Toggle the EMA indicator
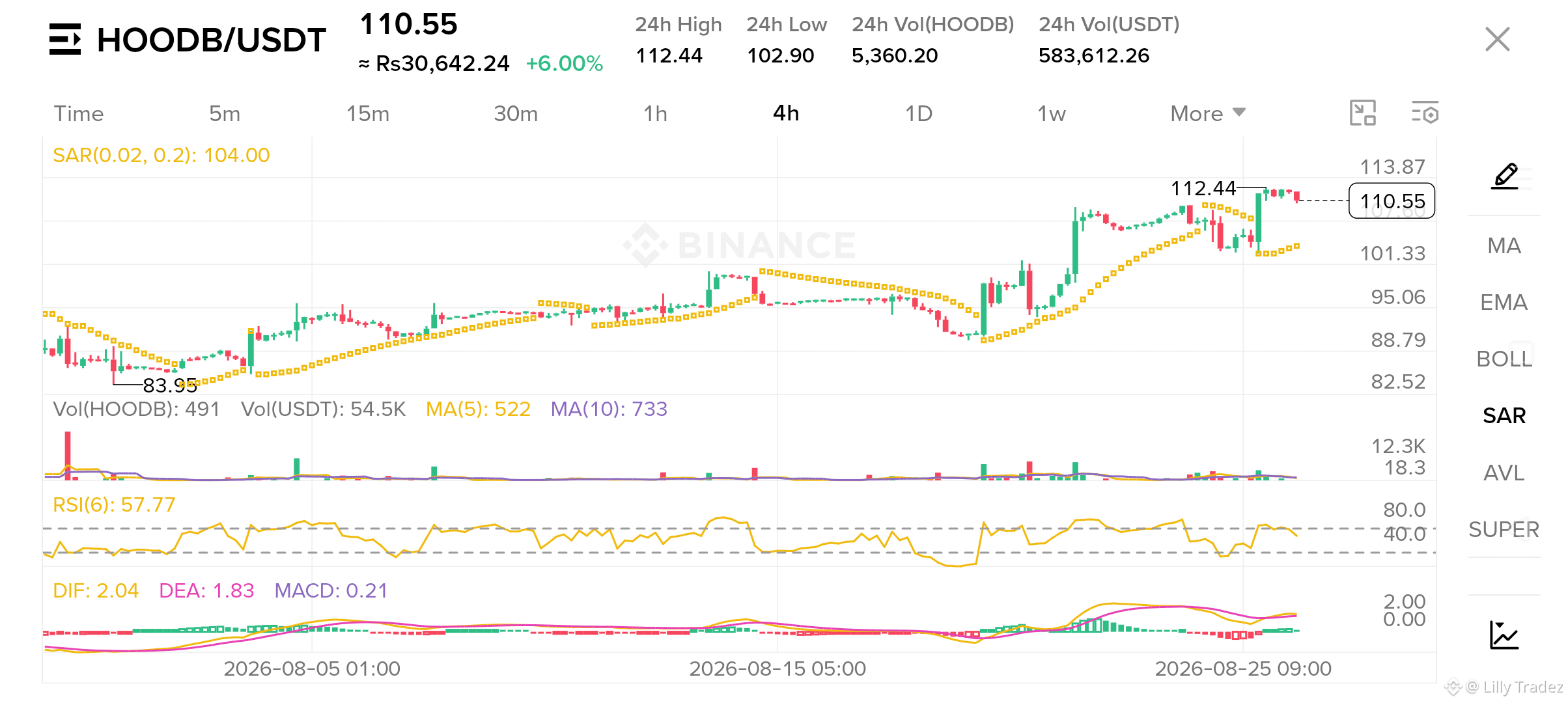 (1504, 302)
